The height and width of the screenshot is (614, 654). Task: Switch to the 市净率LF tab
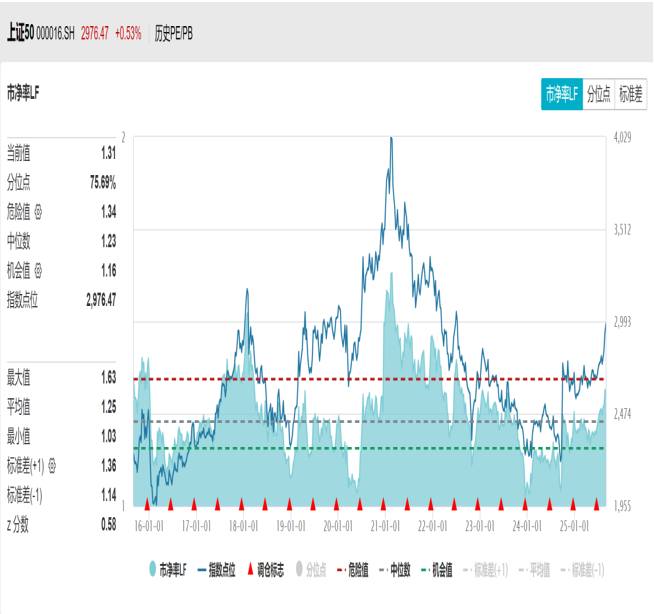point(561,94)
